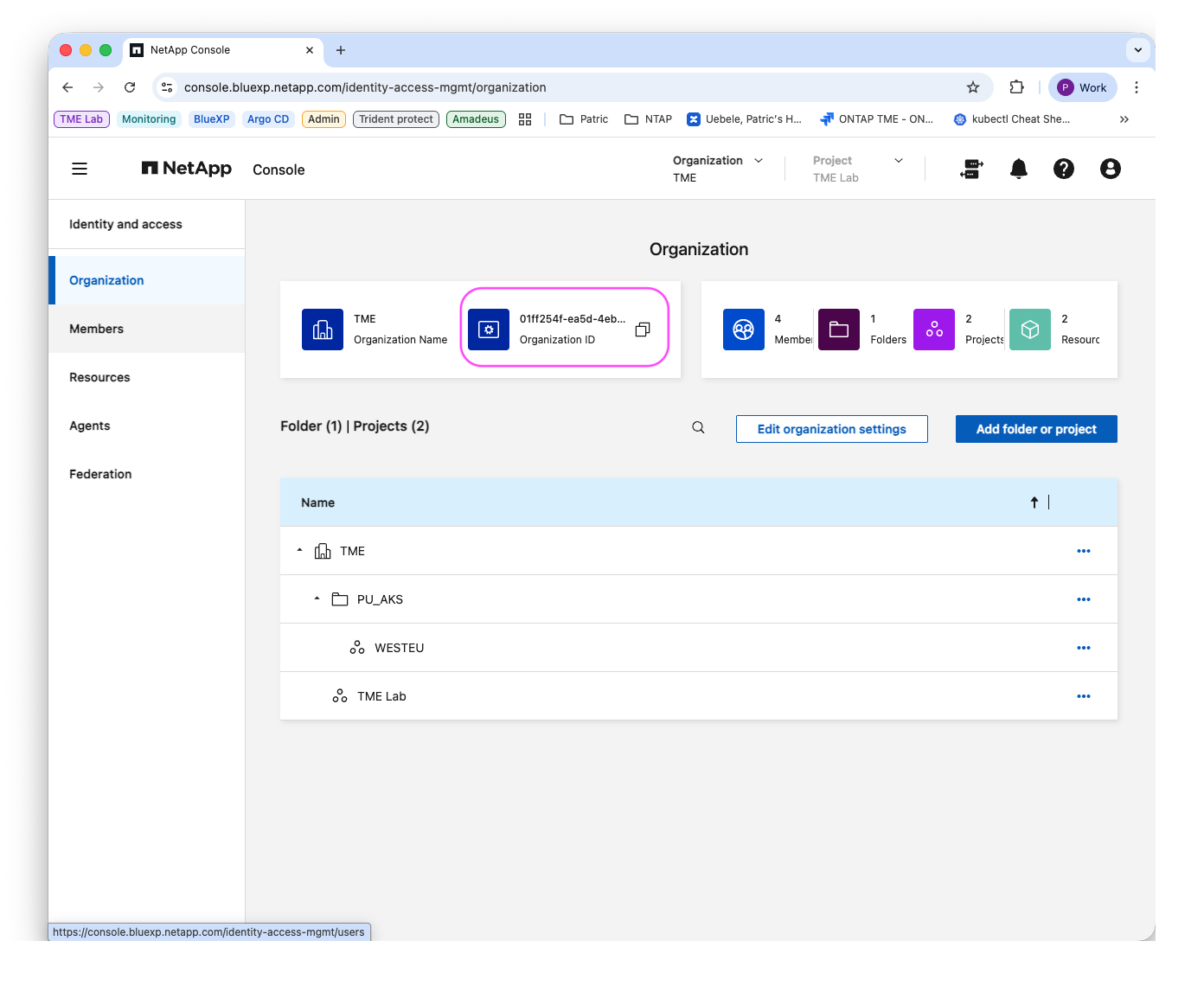The width and height of the screenshot is (1204, 1005).
Task: Go to Members in the sidebar
Action: click(147, 329)
